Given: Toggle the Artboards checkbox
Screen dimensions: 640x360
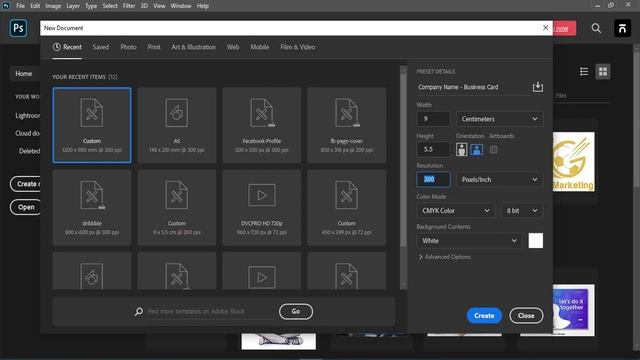Looking at the screenshot, I should pyautogui.click(x=493, y=149).
